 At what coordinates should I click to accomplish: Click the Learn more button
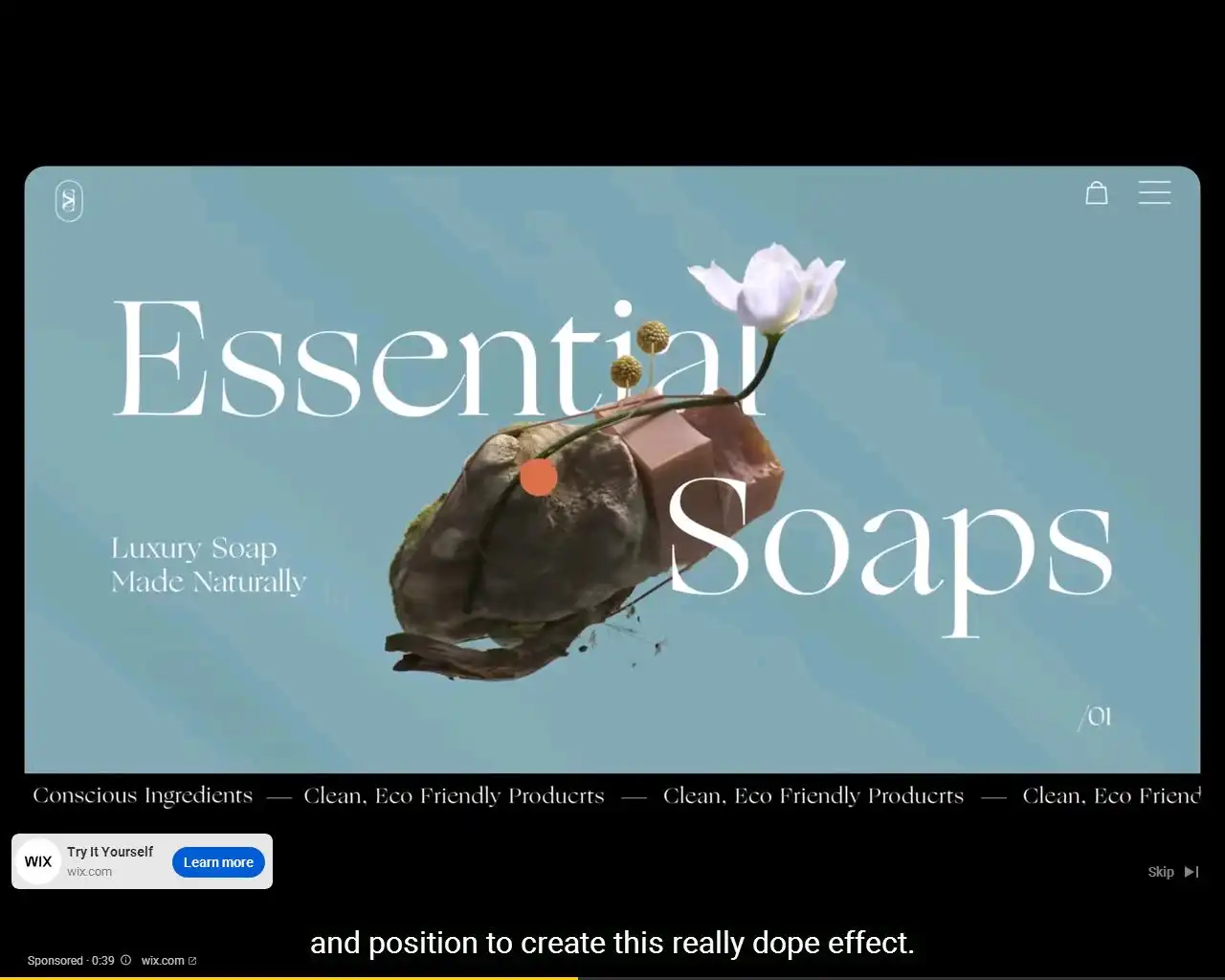pos(218,862)
